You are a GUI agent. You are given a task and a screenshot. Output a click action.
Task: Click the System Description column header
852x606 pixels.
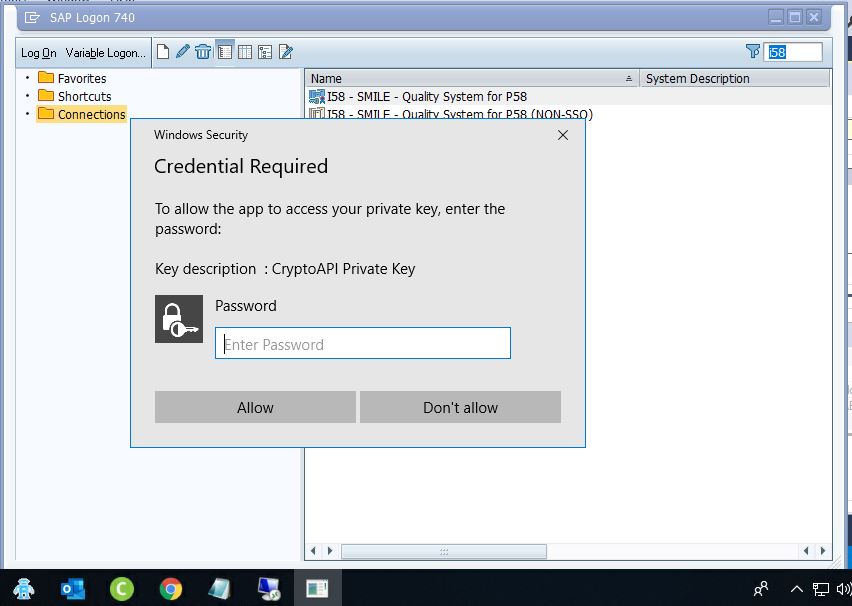(735, 78)
